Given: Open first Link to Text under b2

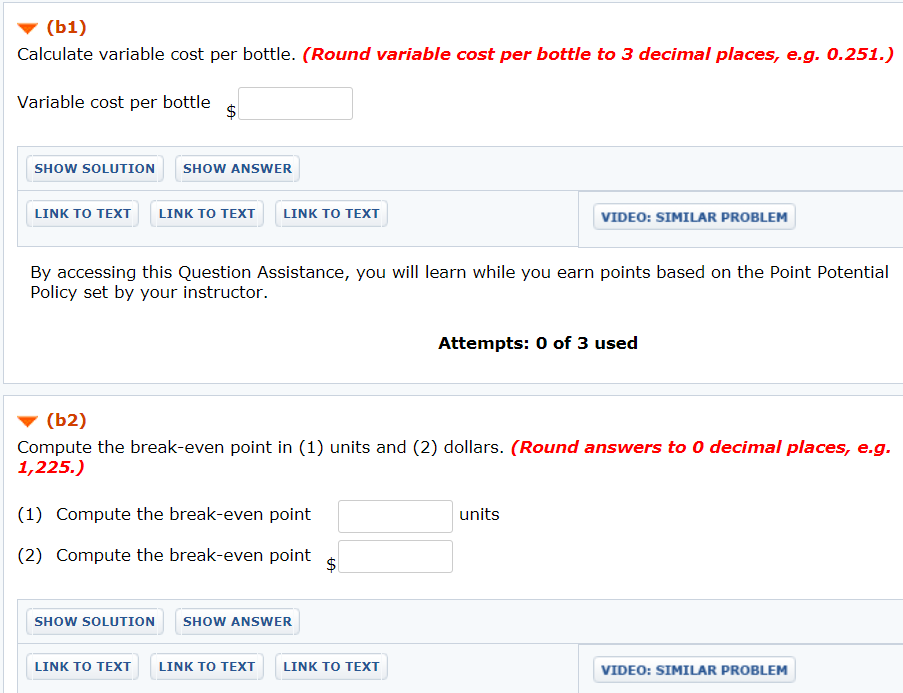Looking at the screenshot, I should [x=83, y=667].
